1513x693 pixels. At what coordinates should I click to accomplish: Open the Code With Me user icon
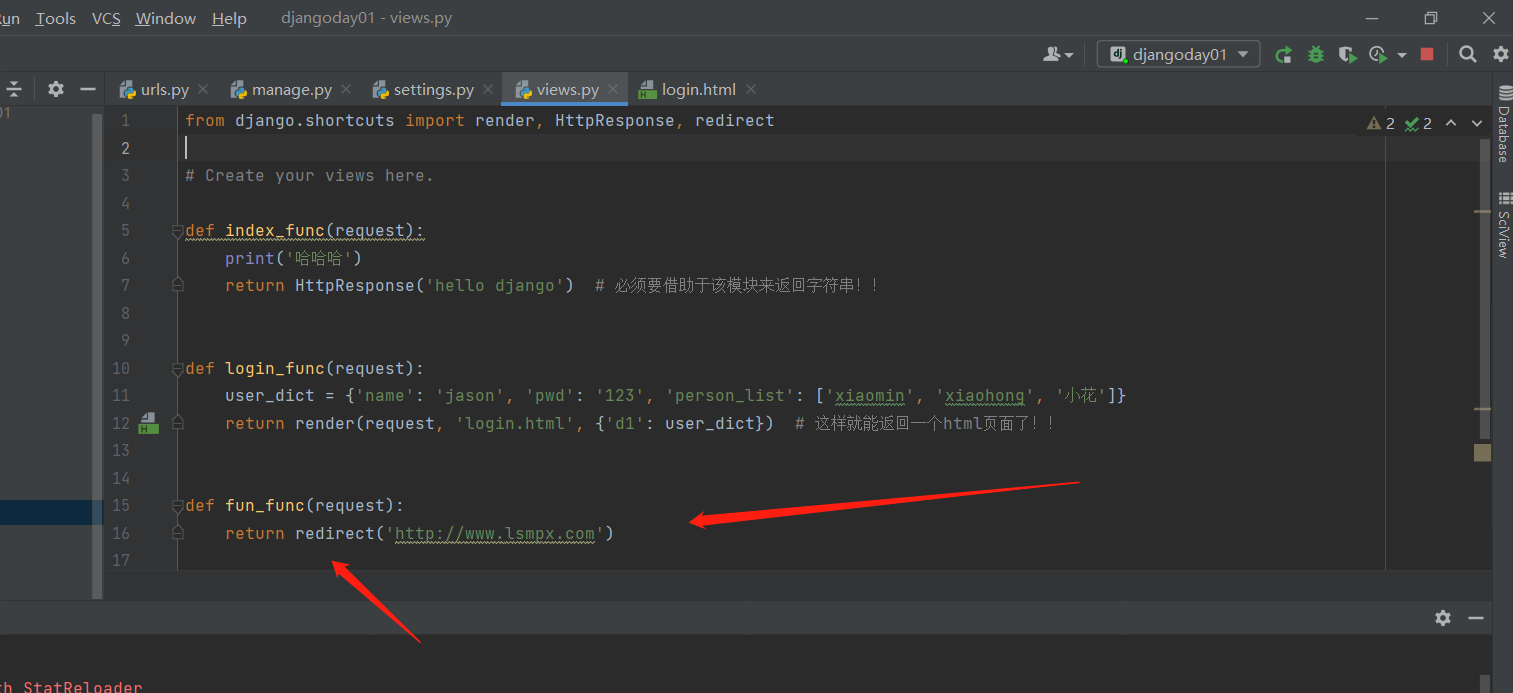point(1058,55)
